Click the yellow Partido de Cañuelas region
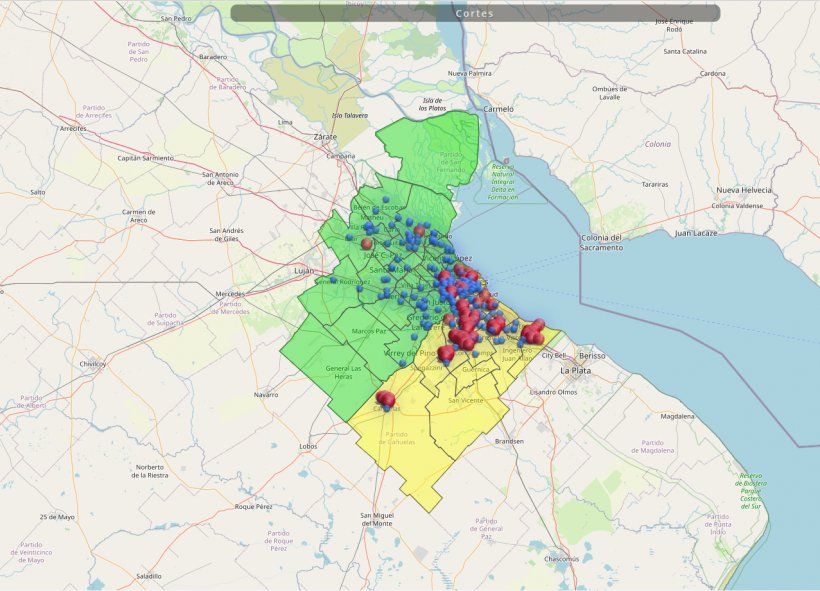This screenshot has height=591, width=820. click(x=400, y=438)
